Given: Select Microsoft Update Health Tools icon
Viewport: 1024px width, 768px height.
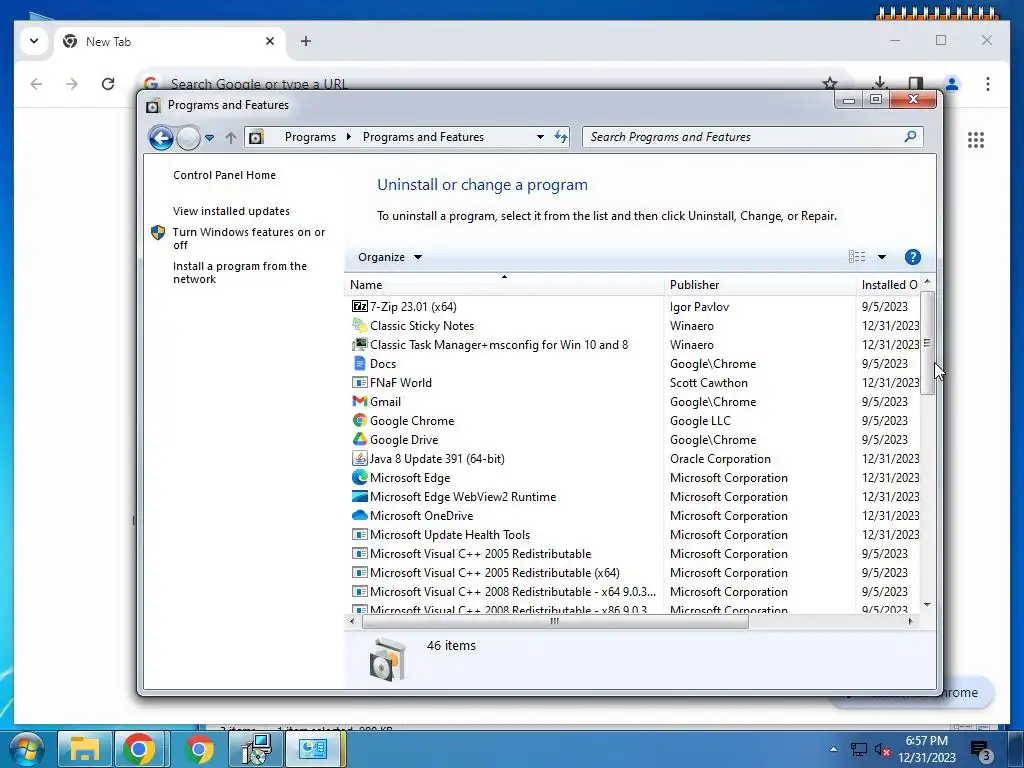Looking at the screenshot, I should [360, 534].
